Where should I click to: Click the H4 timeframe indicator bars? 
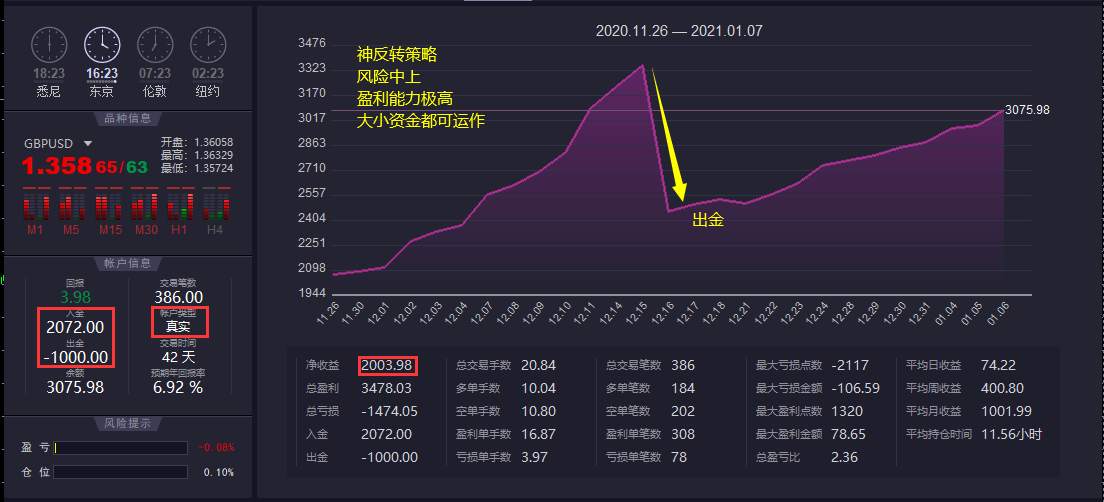[216, 204]
